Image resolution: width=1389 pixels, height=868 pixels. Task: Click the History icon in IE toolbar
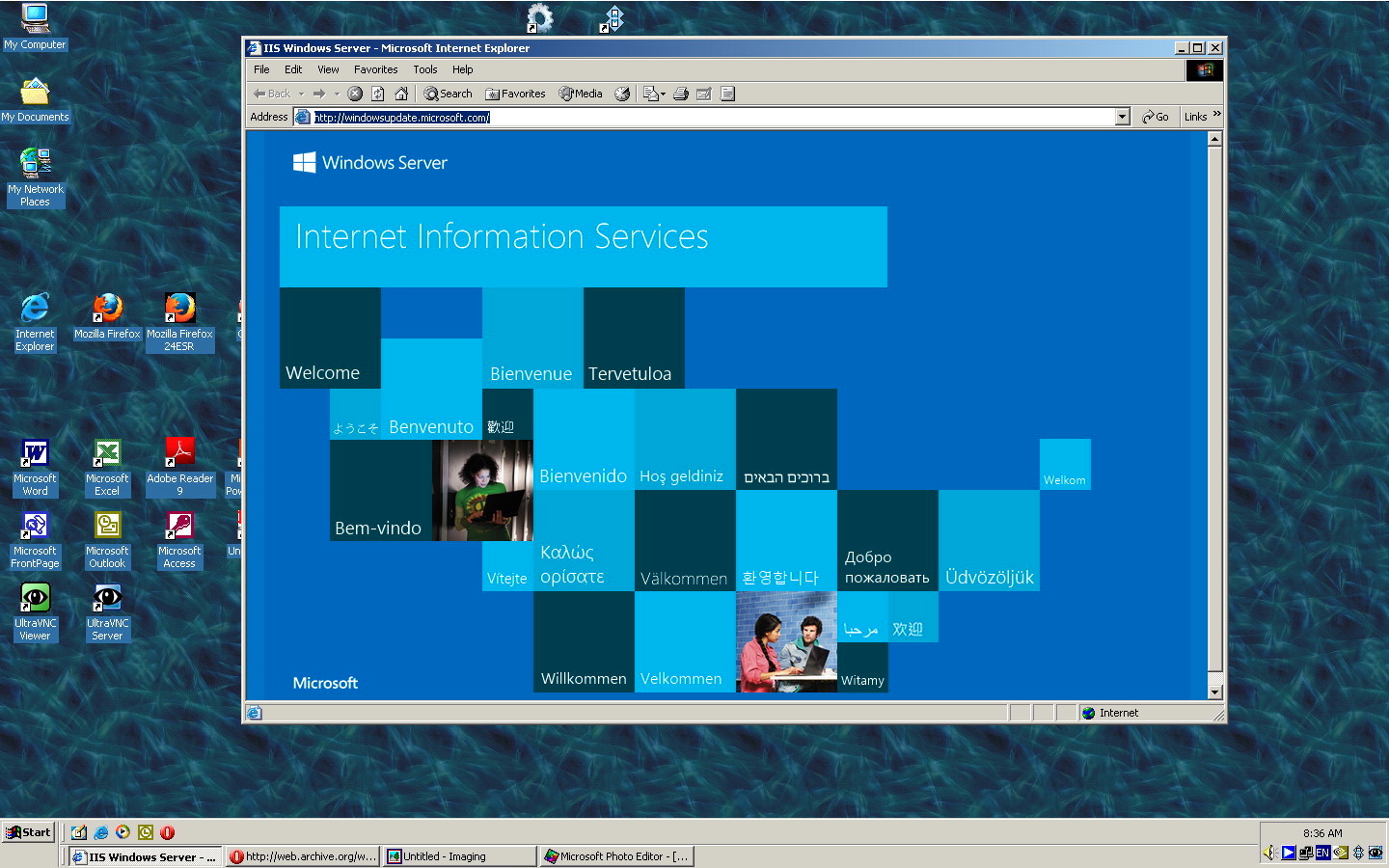[x=622, y=94]
